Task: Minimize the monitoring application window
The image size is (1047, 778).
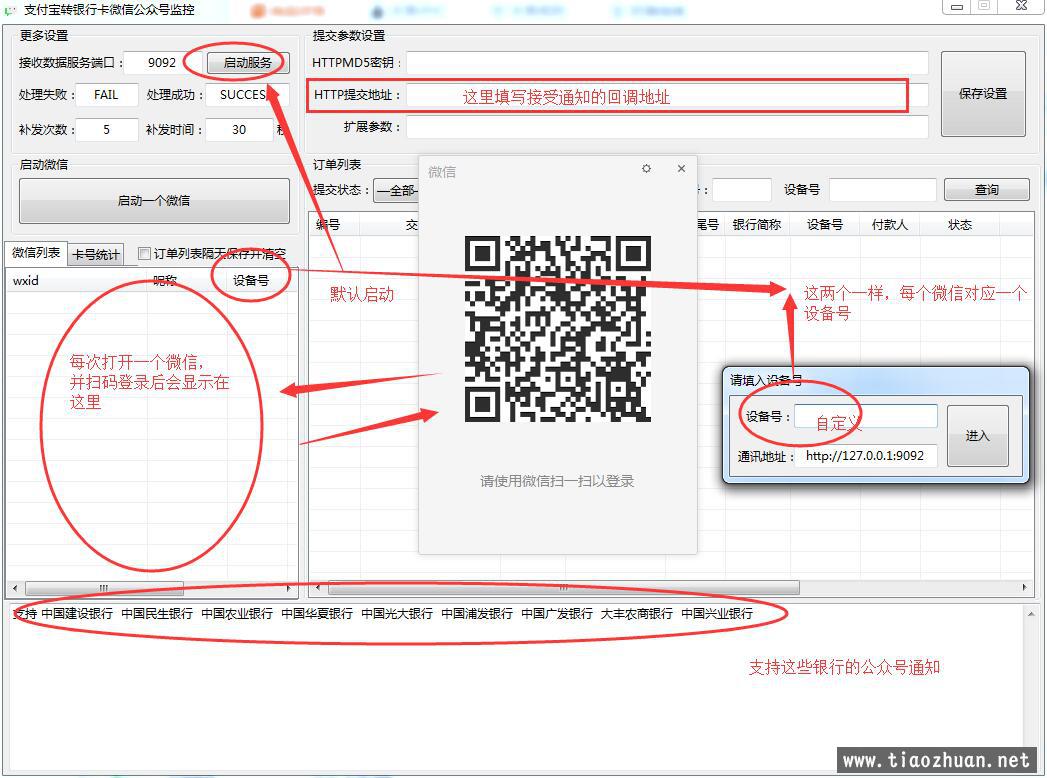Action: coord(957,7)
